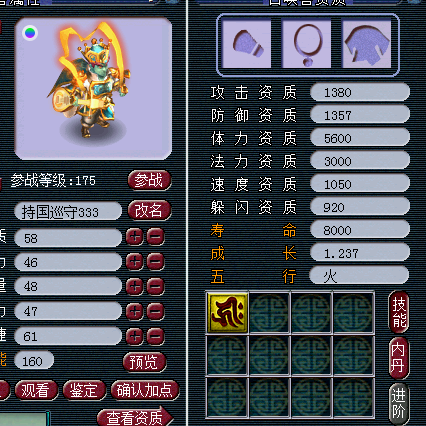Viewport: 426px width, 426px height.
Task: Click the 确认加点 button
Action: pos(145,390)
